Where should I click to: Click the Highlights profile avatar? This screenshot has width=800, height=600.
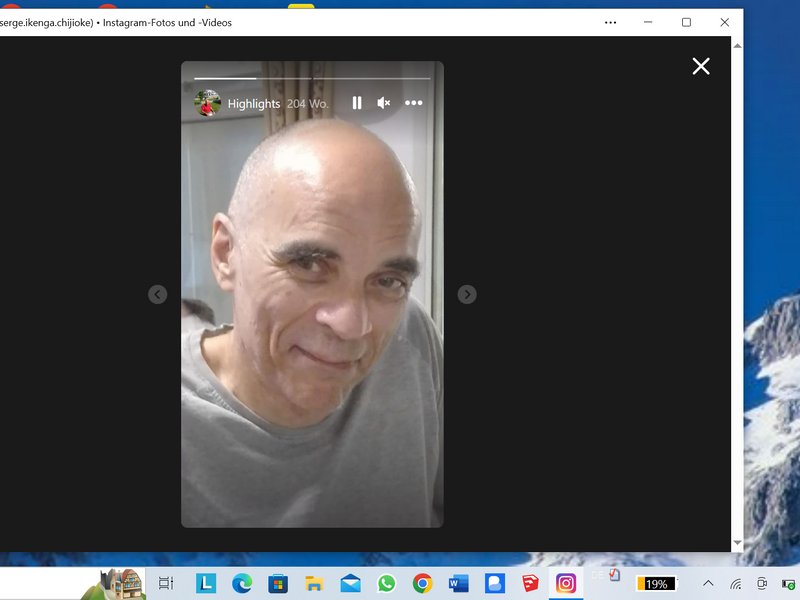(208, 103)
